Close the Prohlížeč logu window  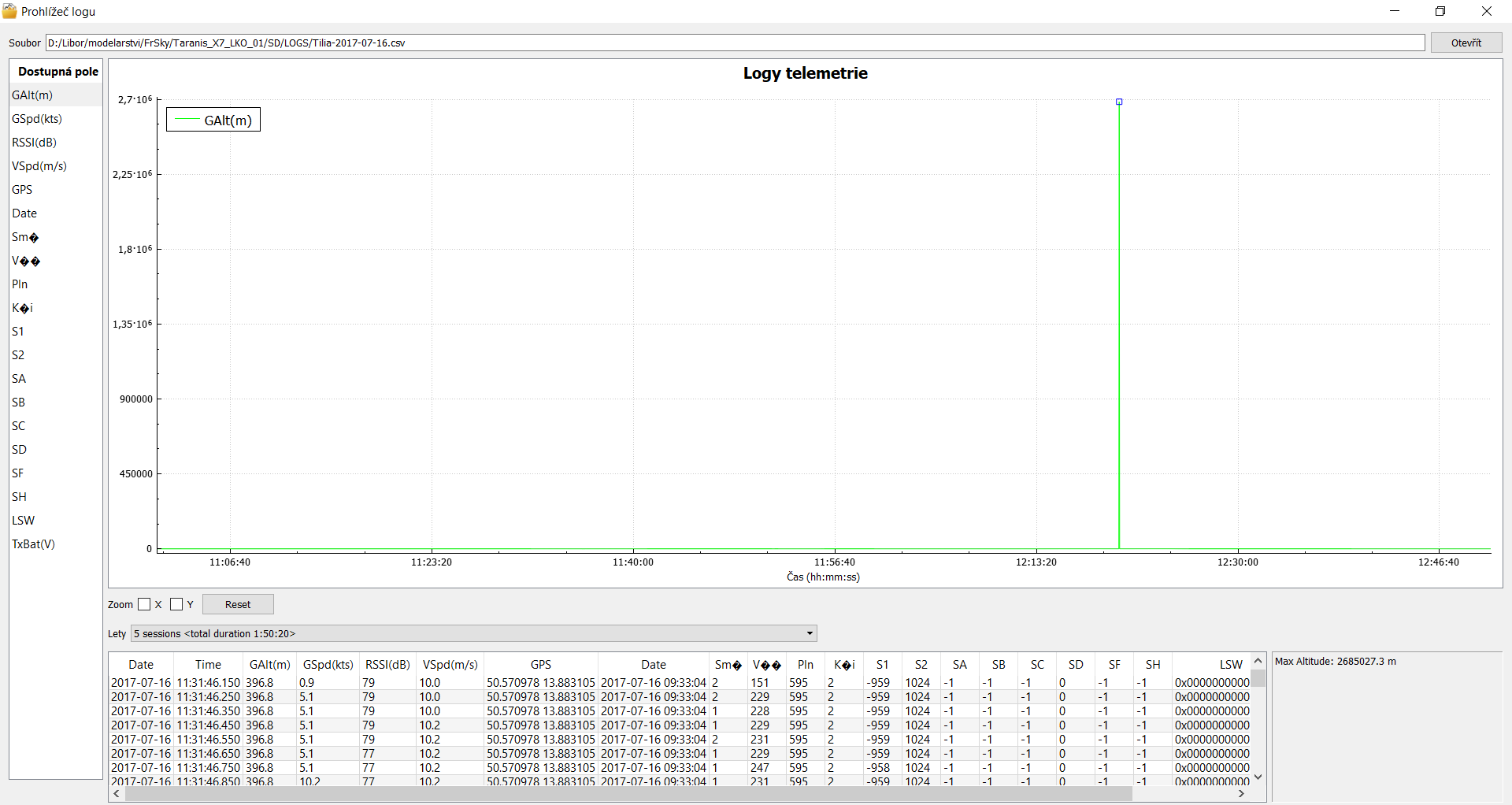point(1487,11)
